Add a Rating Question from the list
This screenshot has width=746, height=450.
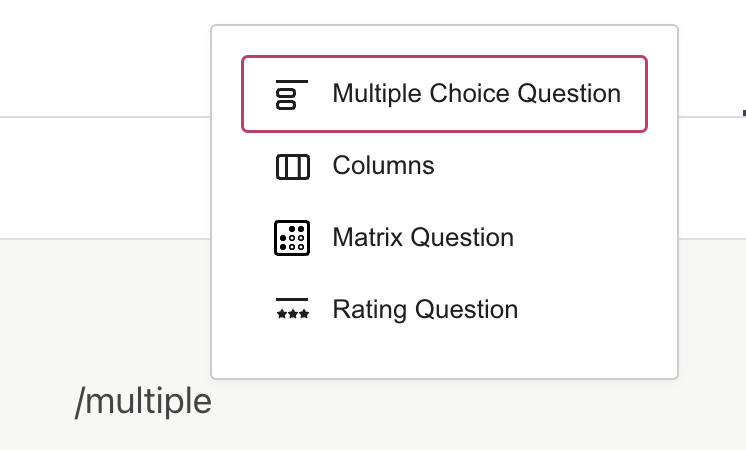point(444,310)
